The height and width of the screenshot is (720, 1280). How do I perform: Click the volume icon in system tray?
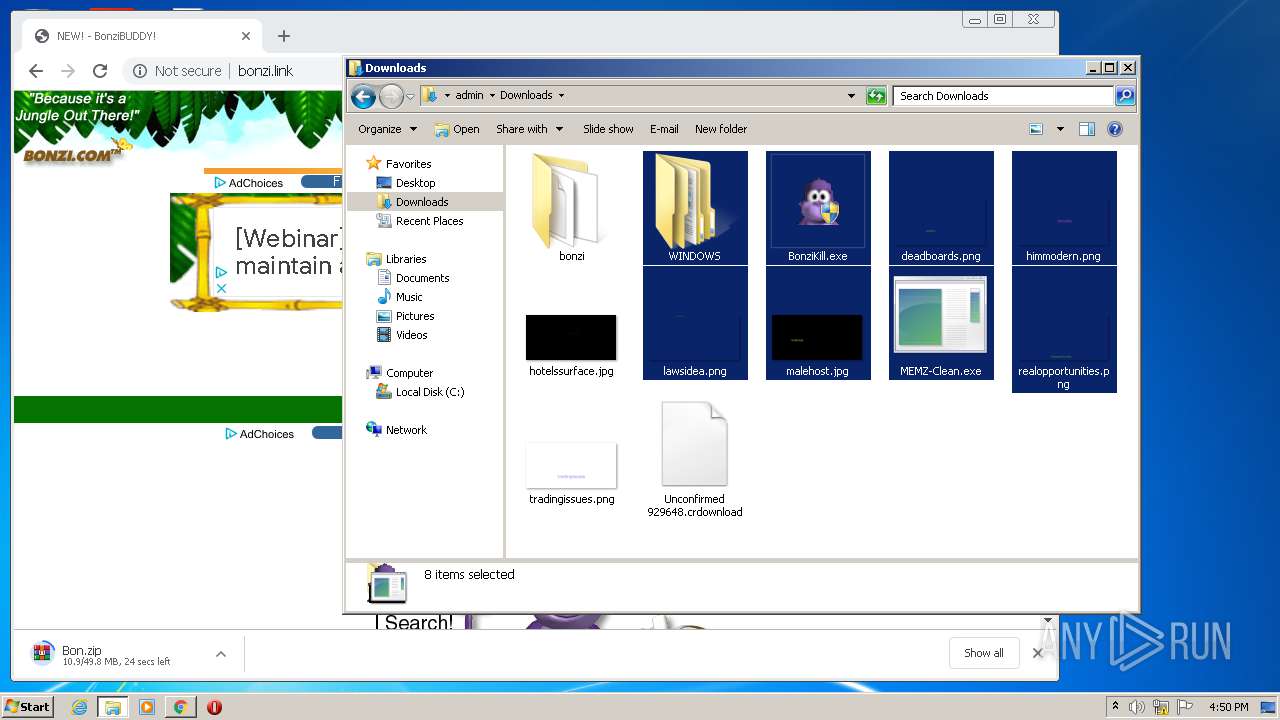click(x=1137, y=707)
